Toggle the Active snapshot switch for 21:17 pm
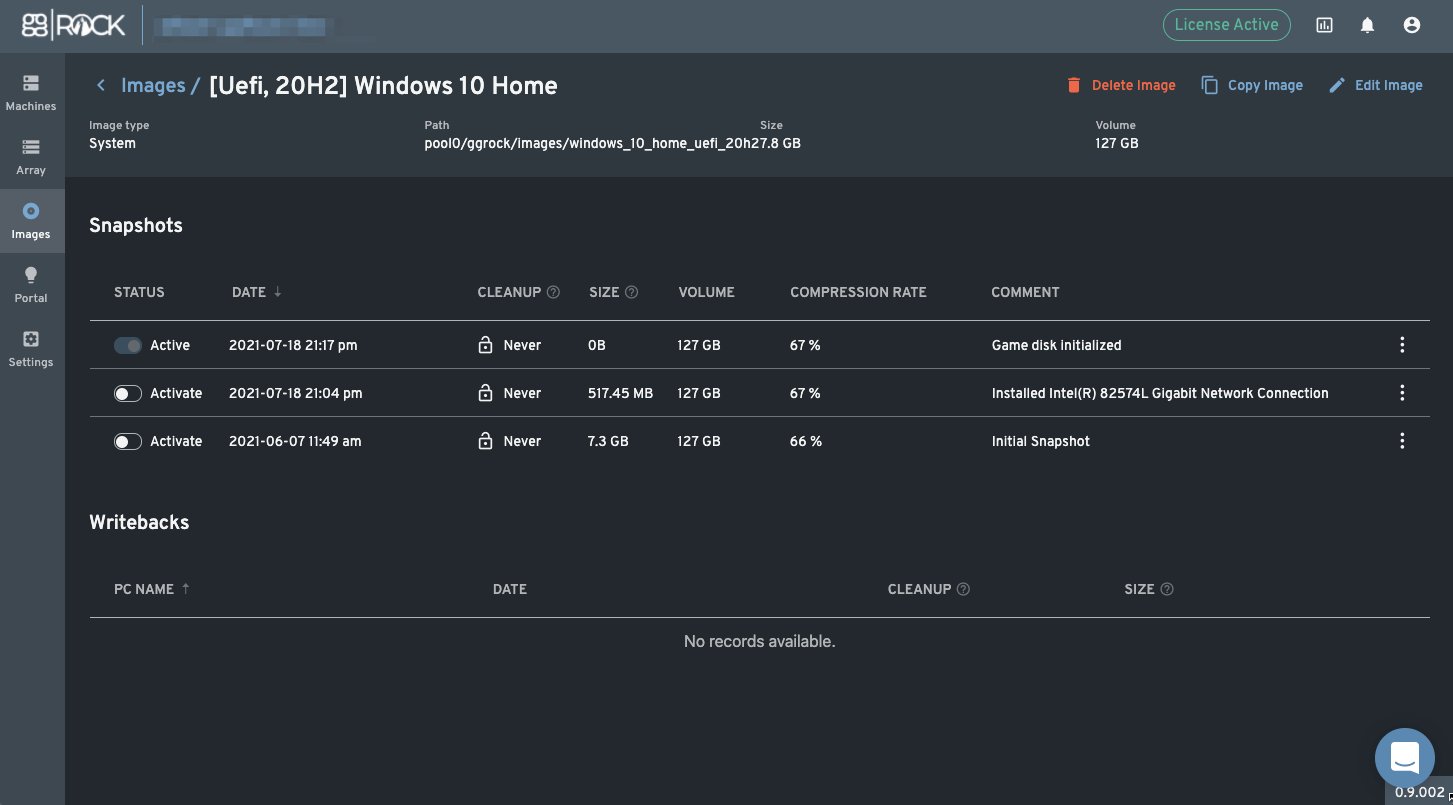This screenshot has height=805, width=1453. pyautogui.click(x=128, y=345)
